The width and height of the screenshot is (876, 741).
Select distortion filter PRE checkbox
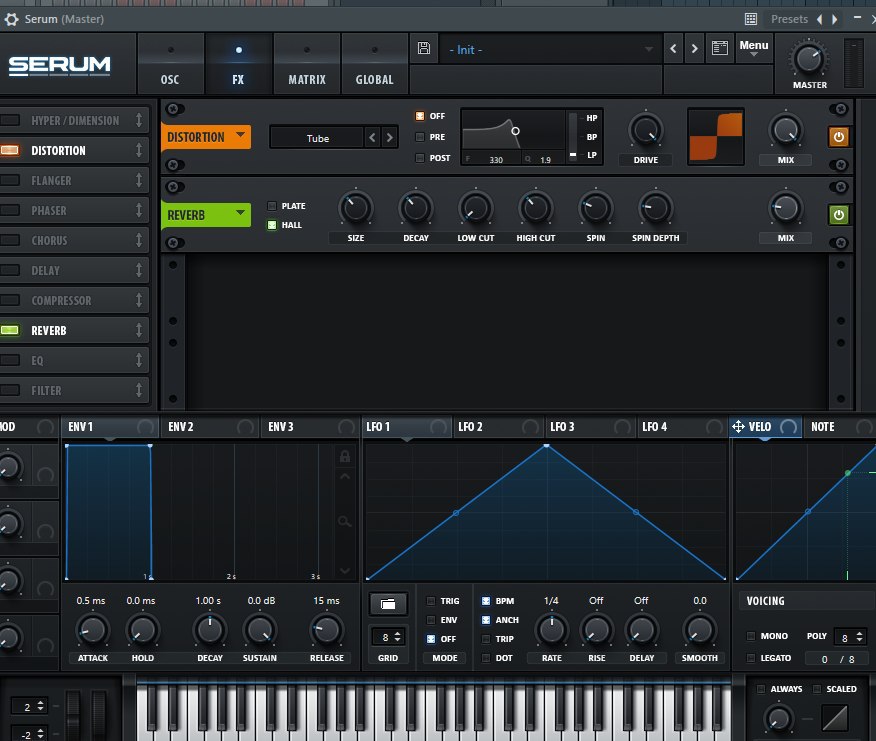click(420, 137)
